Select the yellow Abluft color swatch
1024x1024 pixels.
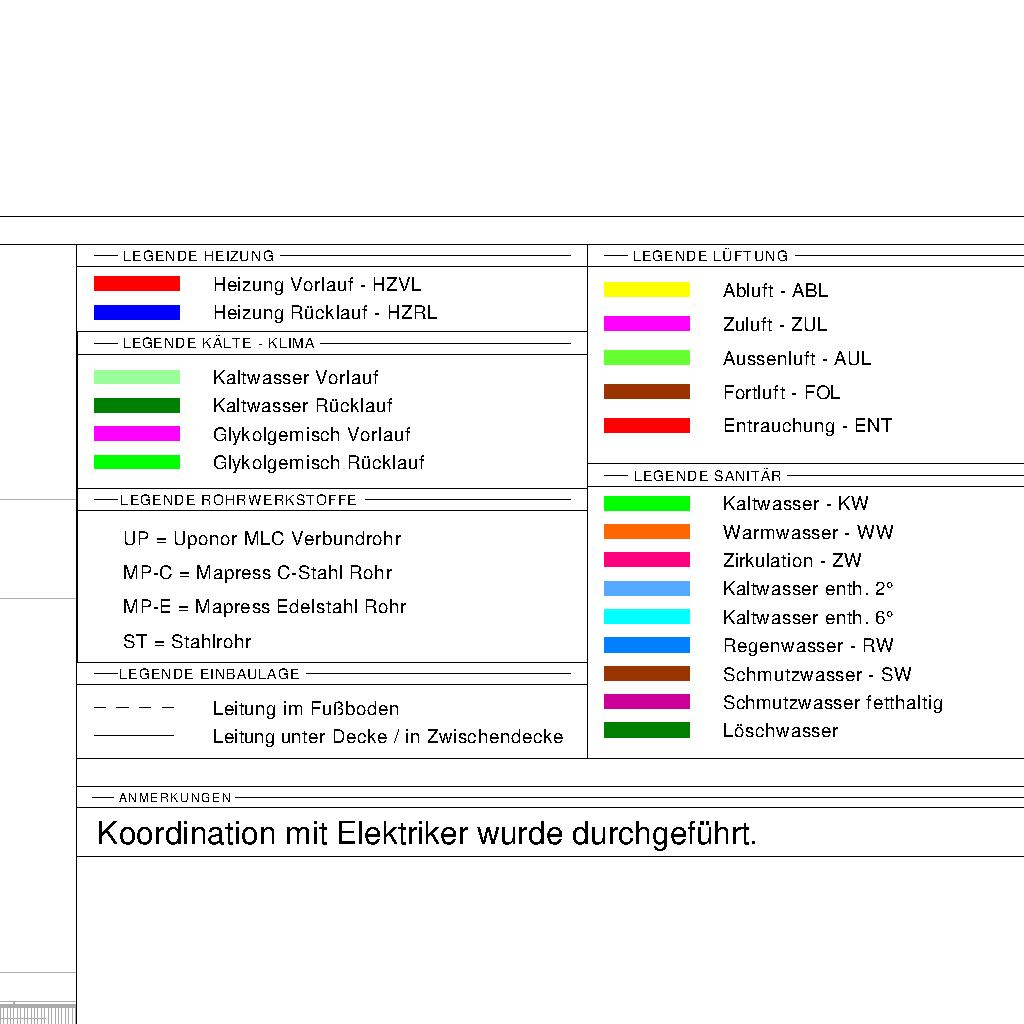pos(646,290)
